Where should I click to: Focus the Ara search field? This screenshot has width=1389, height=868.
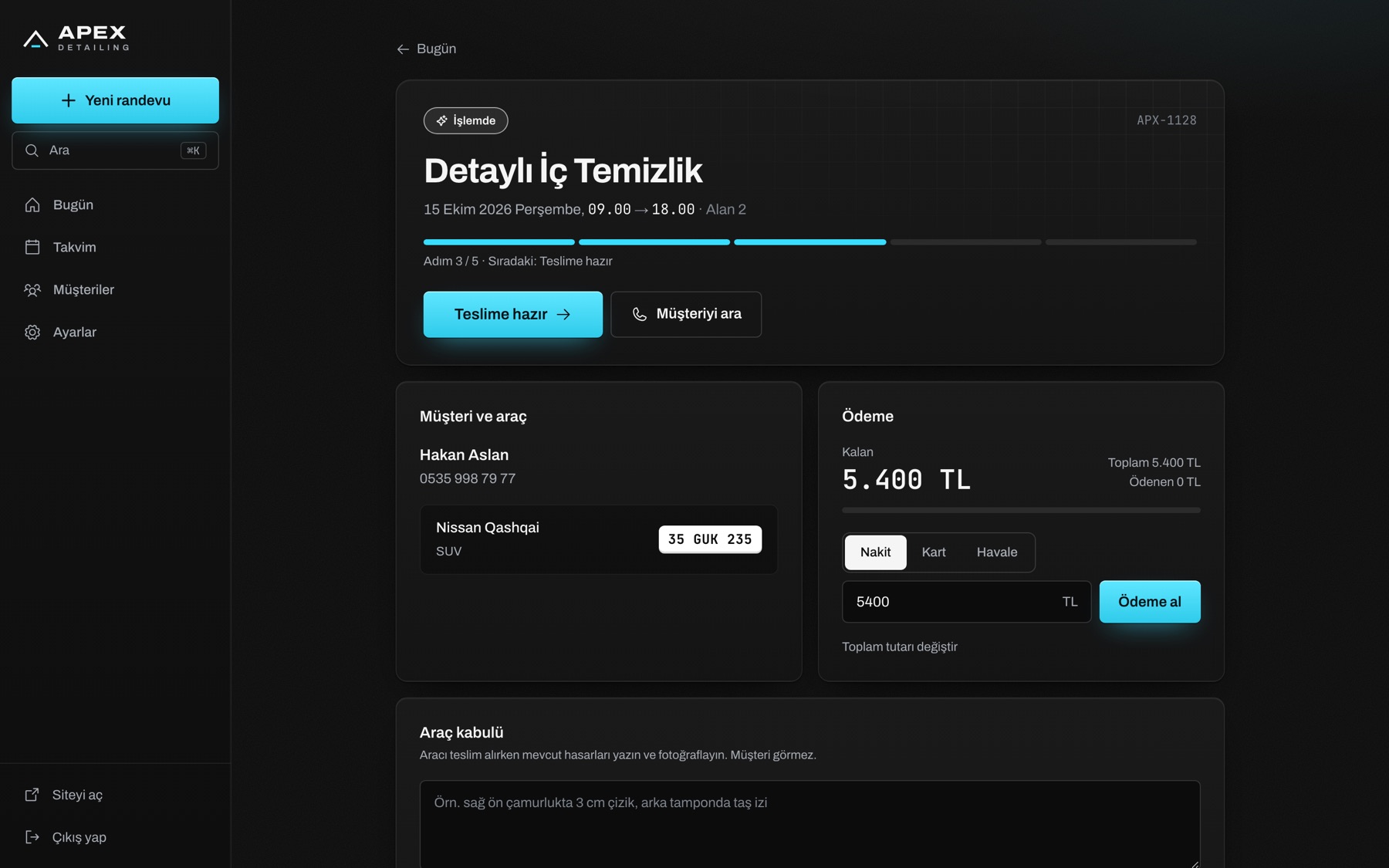click(x=115, y=150)
